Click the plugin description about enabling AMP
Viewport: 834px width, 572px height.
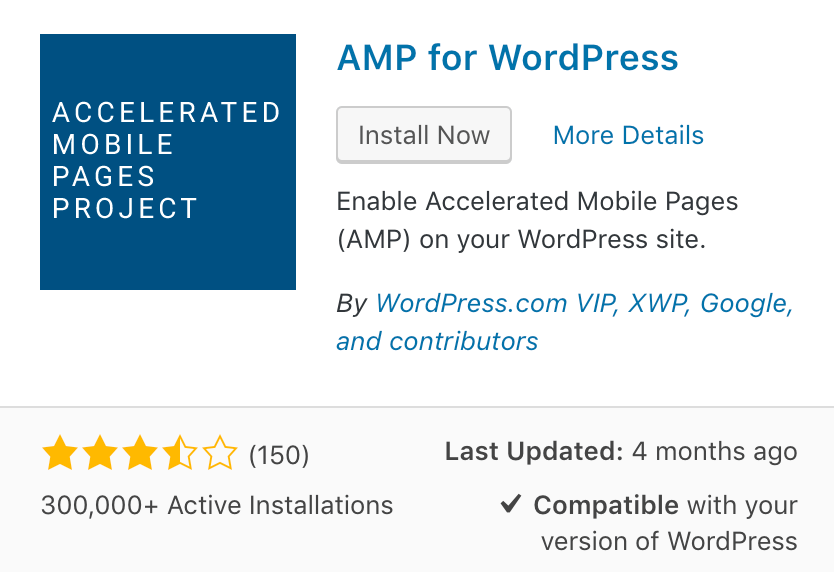537,220
